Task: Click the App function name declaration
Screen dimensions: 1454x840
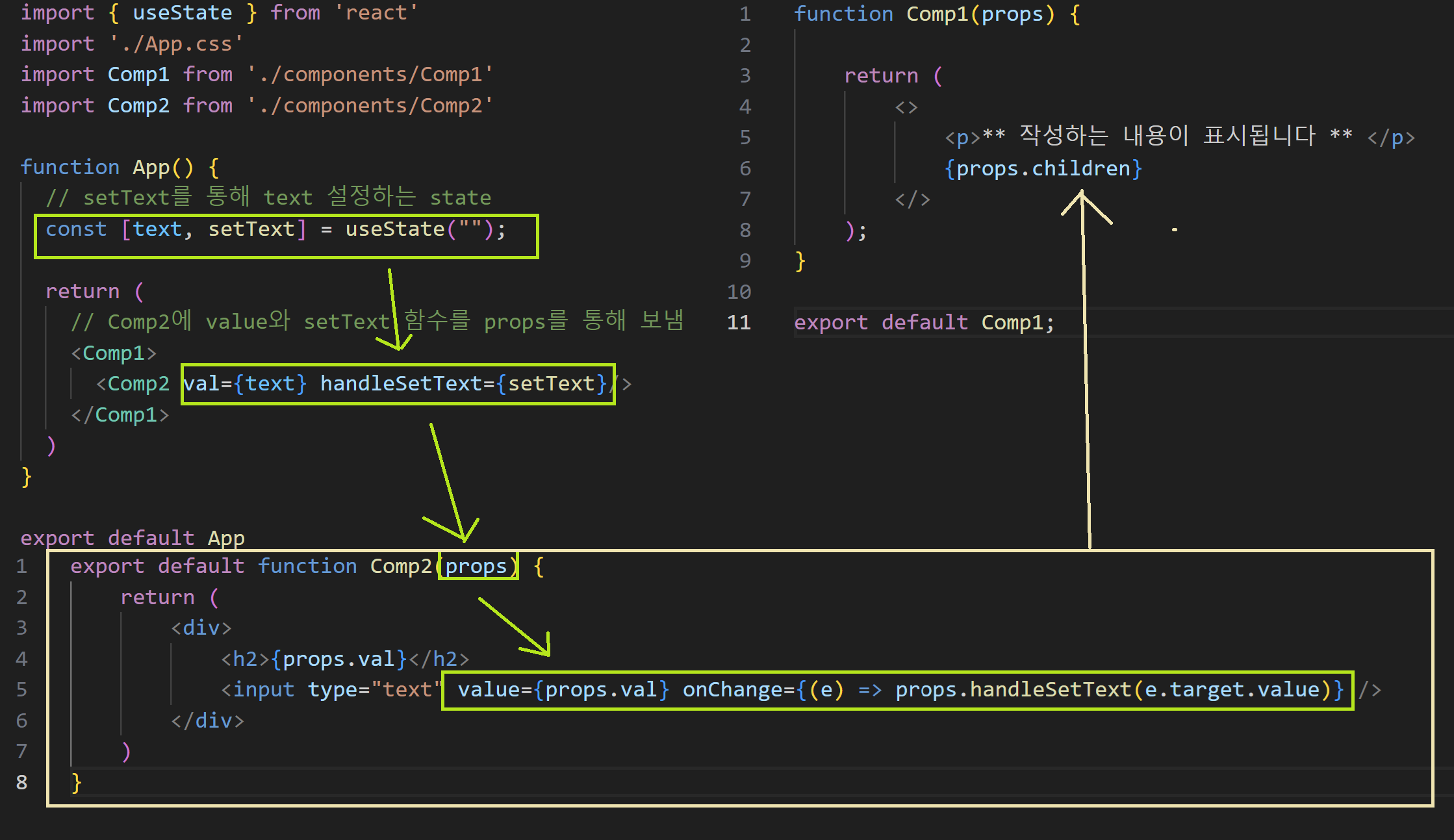Action: pyautogui.click(x=151, y=168)
